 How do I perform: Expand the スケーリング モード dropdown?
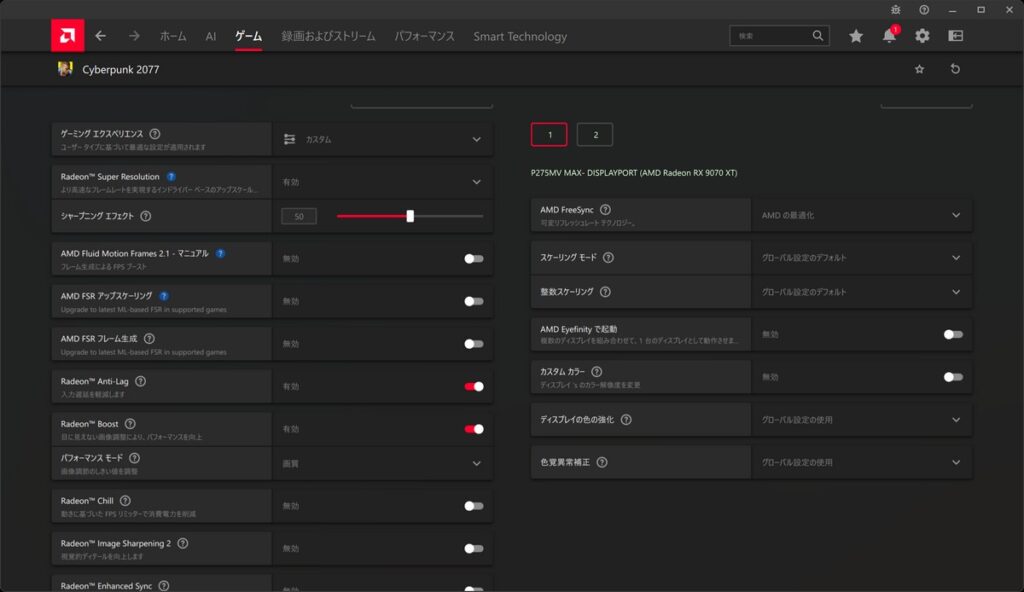956,258
